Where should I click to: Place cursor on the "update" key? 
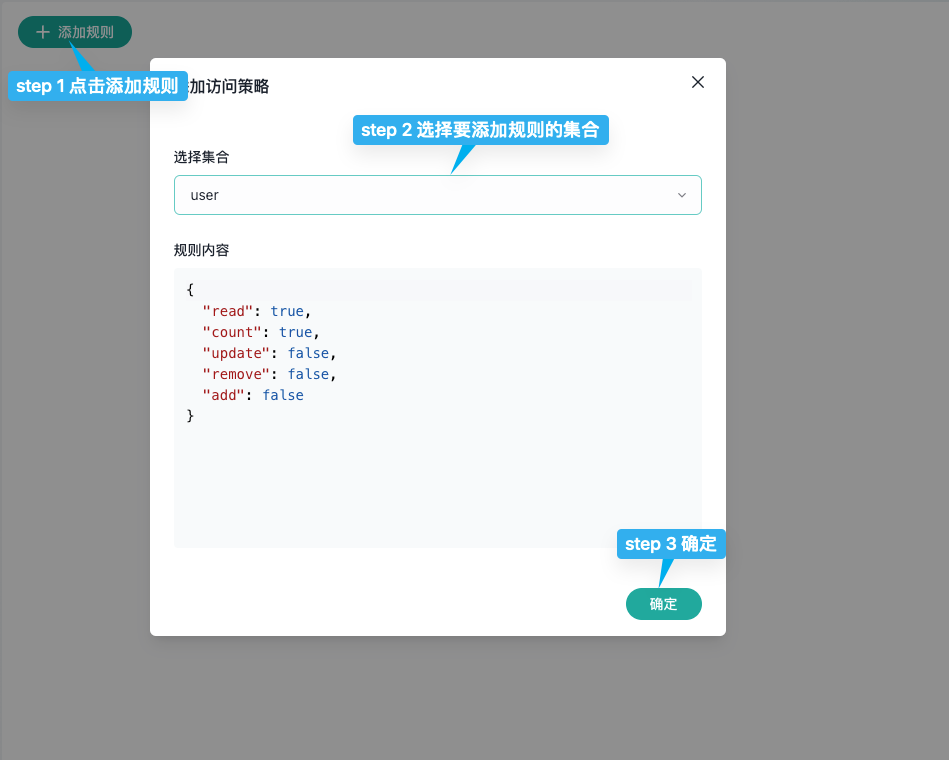pos(236,353)
